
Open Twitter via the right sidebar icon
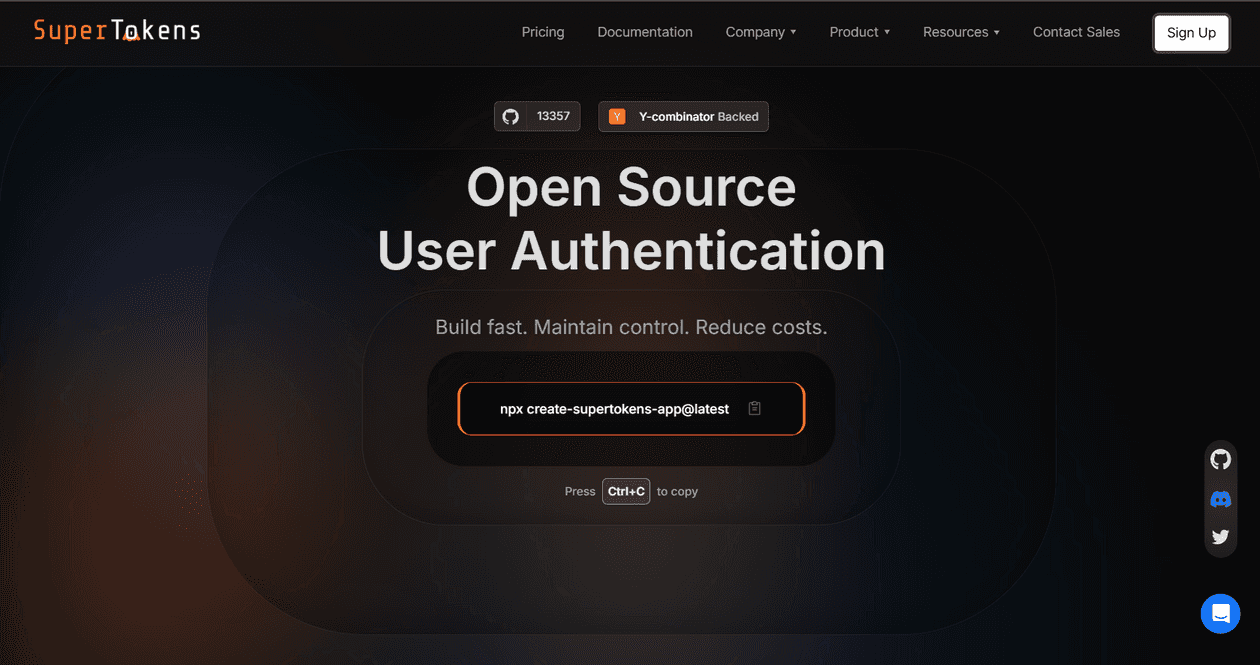click(x=1220, y=536)
